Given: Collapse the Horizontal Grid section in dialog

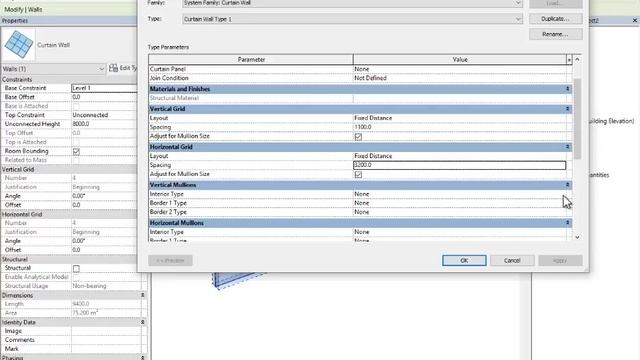Looking at the screenshot, I should coord(567,147).
